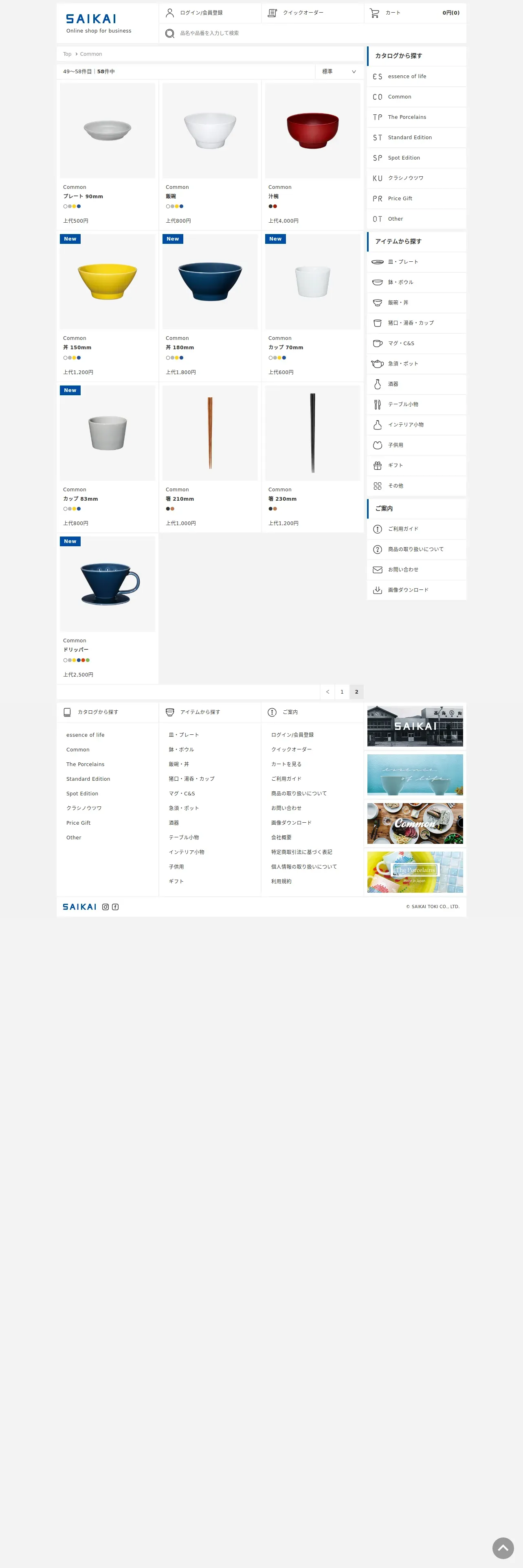Click the vase icon for インテリア小物

tap(378, 425)
